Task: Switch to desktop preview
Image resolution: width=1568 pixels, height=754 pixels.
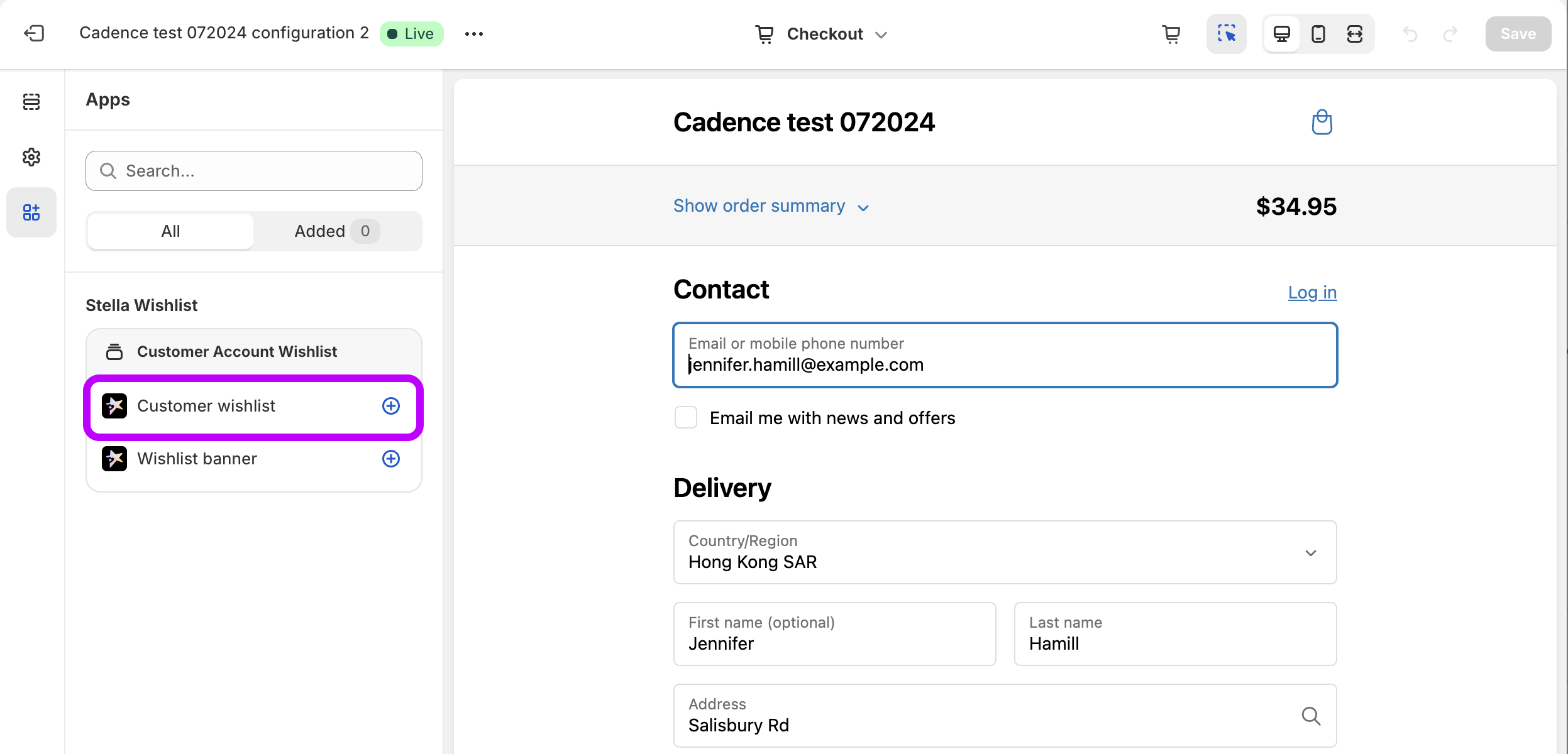Action: coord(1282,34)
